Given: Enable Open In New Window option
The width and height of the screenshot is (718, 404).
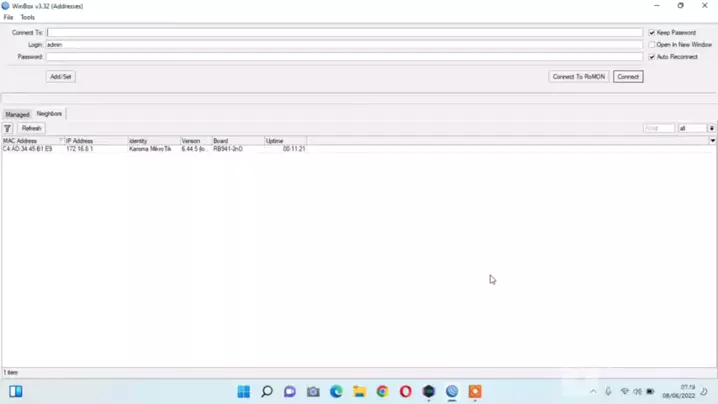Looking at the screenshot, I should [x=652, y=45].
